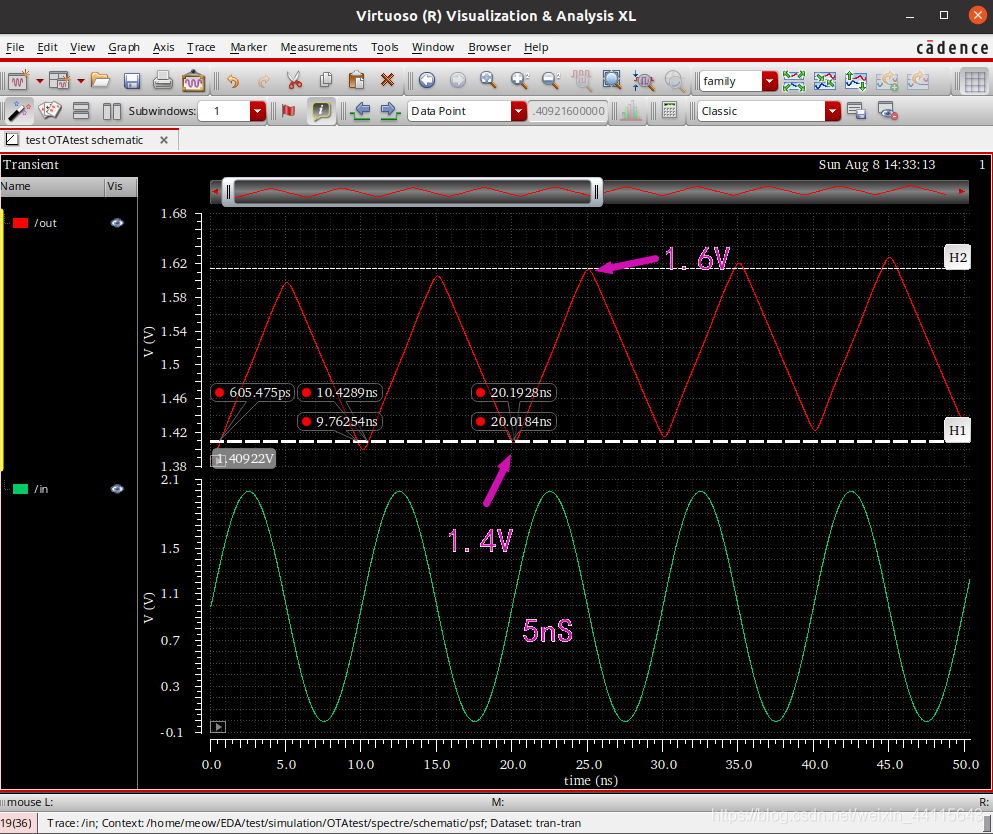Image resolution: width=993 pixels, height=834 pixels.
Task: Click the red flag marker icon
Action: click(x=289, y=111)
